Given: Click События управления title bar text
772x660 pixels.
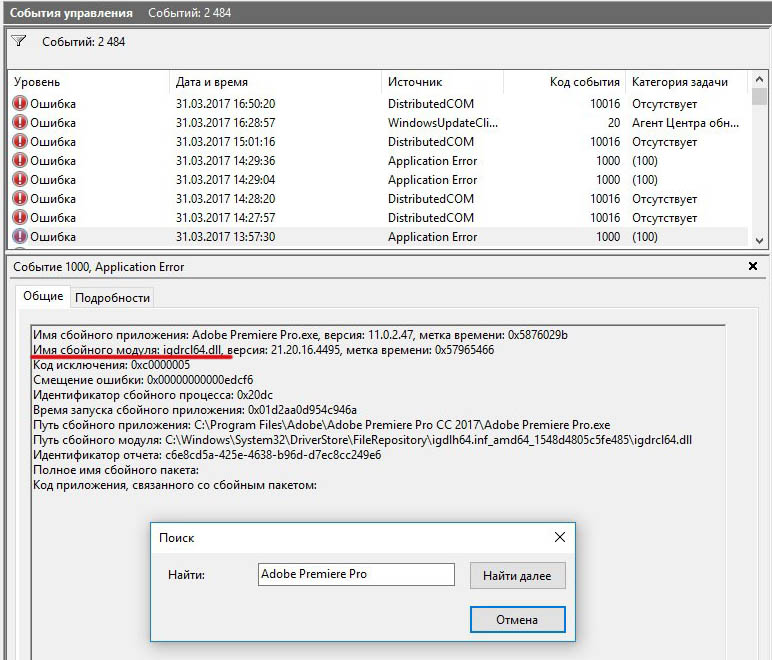Looking at the screenshot, I should [x=71, y=13].
